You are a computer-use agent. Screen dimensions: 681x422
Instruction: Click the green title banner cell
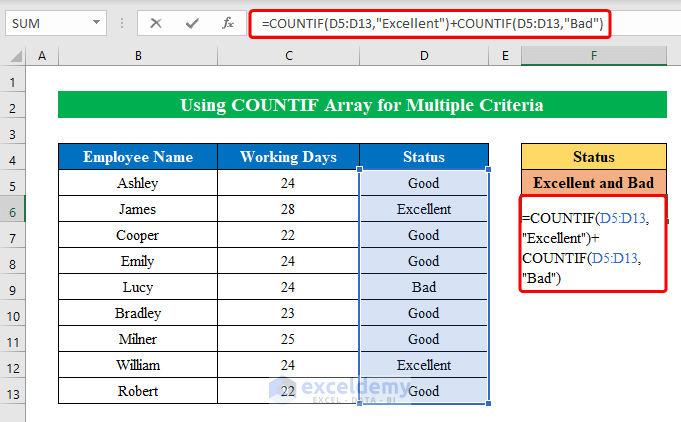362,105
